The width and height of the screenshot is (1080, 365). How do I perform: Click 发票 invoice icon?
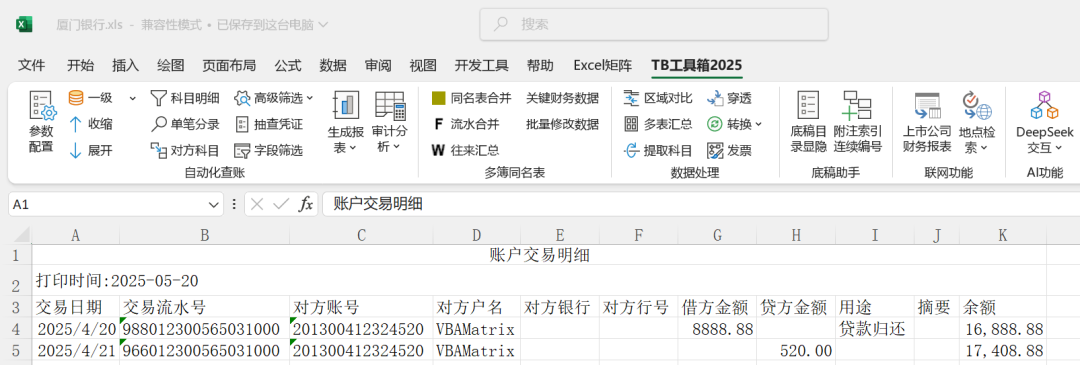pos(715,150)
